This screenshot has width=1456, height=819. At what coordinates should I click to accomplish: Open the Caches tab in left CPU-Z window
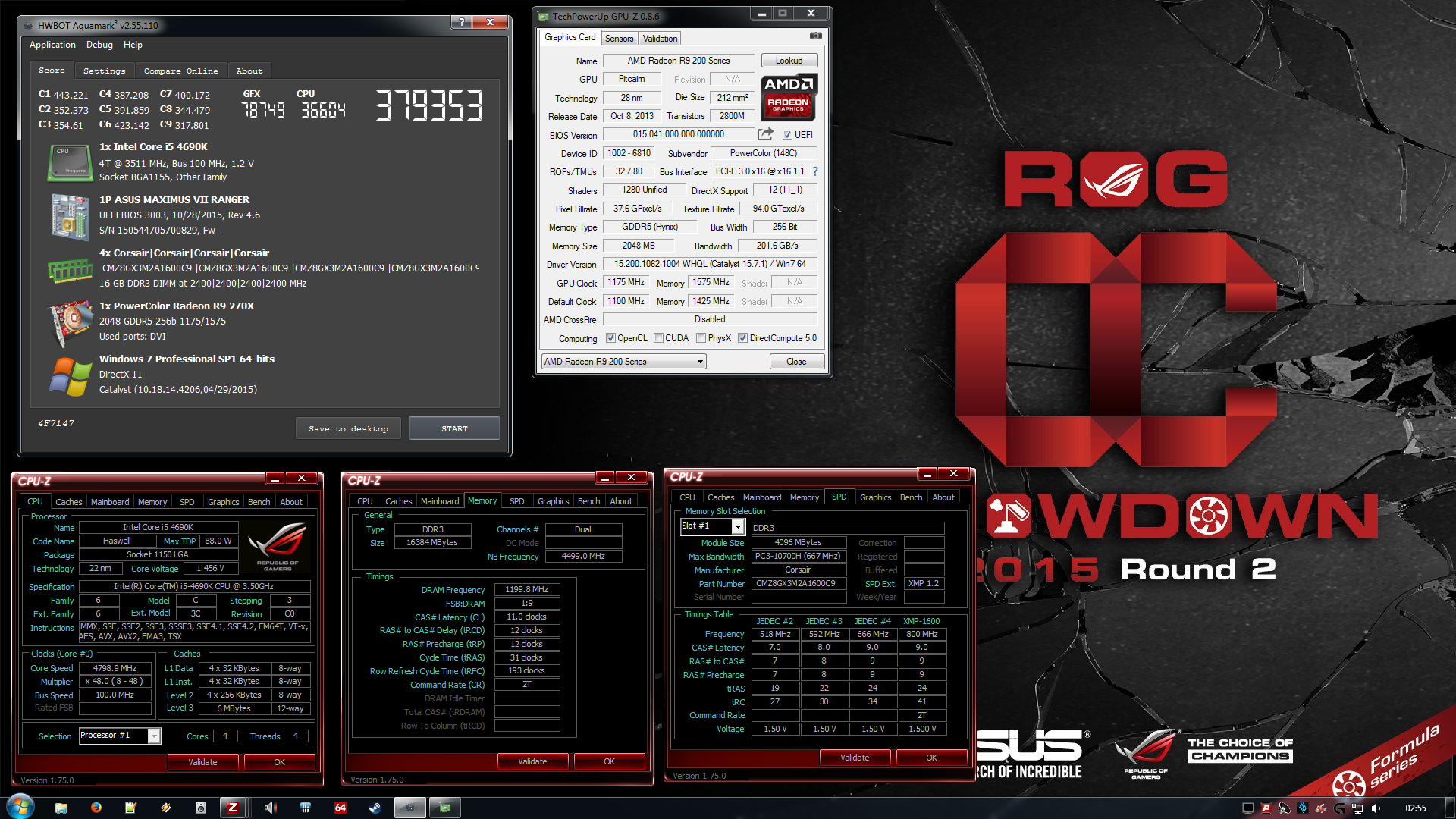coord(68,502)
